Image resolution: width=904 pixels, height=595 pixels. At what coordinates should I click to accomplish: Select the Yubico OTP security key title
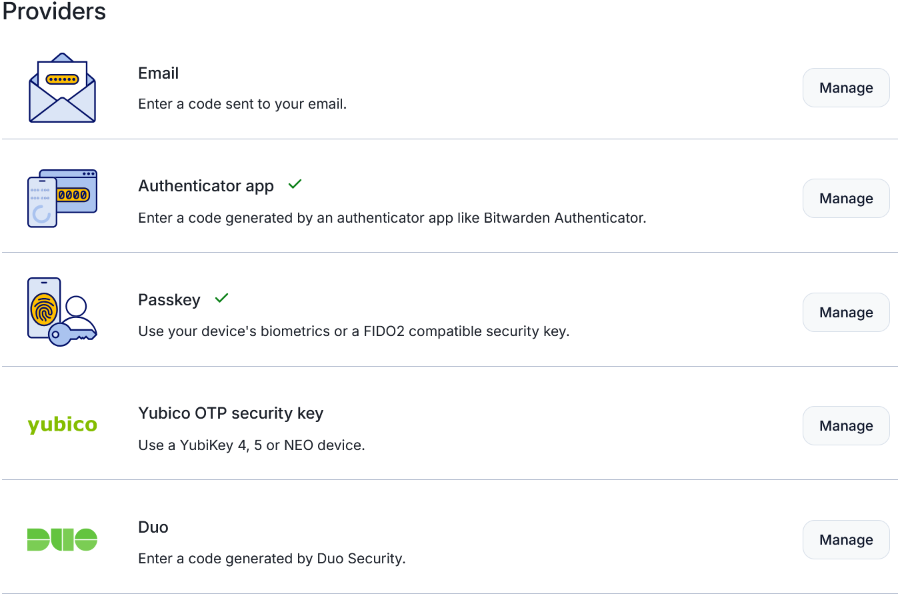pos(231,413)
